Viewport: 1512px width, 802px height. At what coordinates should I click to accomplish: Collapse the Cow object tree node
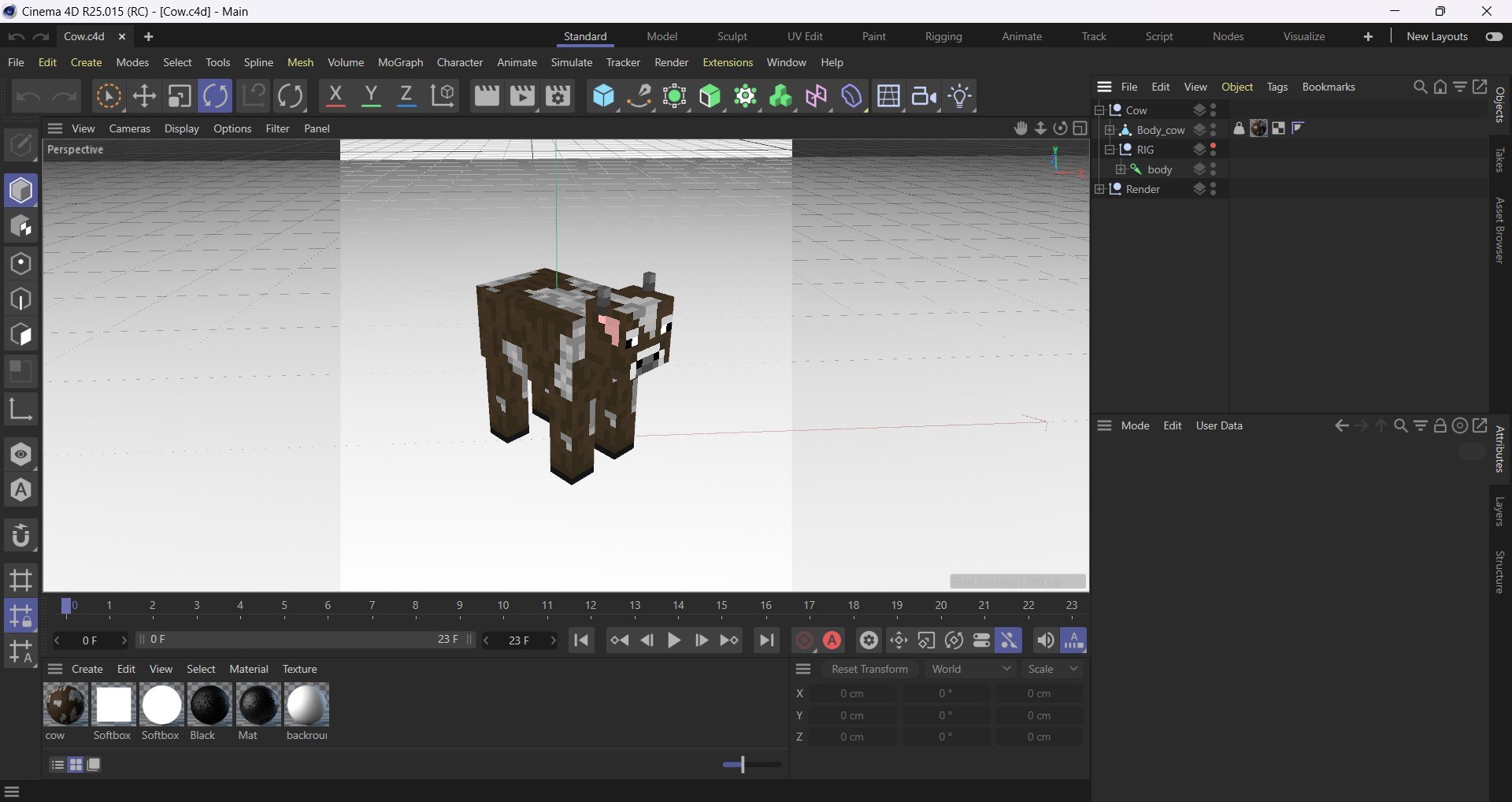pyautogui.click(x=1100, y=110)
